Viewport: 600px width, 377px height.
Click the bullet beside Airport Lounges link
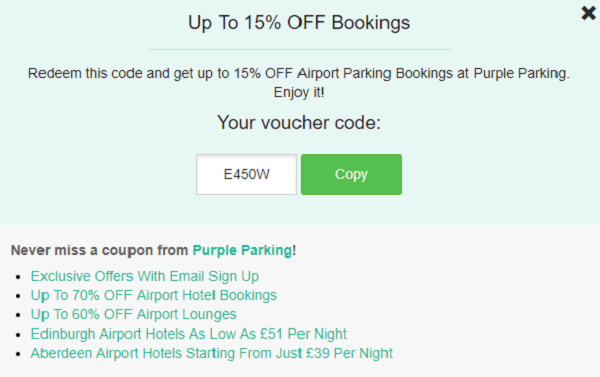tap(18, 315)
